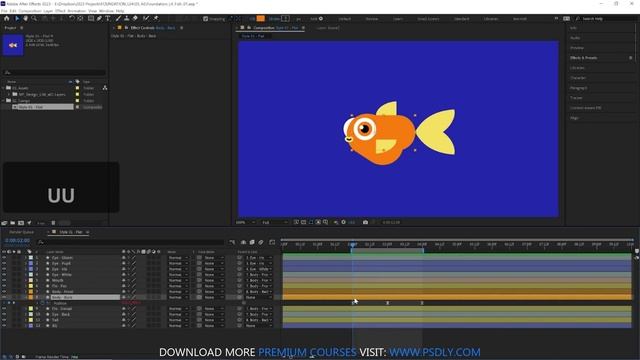Viewport: 640px width, 360px height.
Task: Select the Eraser tool
Action: [x=135, y=18]
